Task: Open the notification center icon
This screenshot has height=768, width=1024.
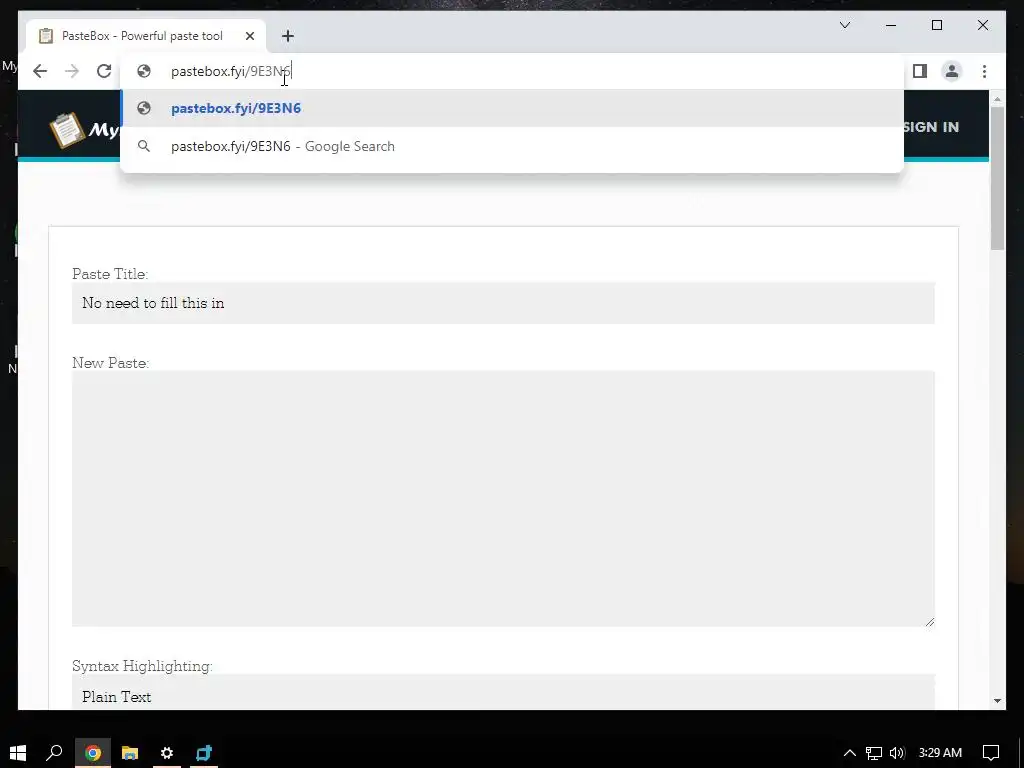Action: point(991,753)
